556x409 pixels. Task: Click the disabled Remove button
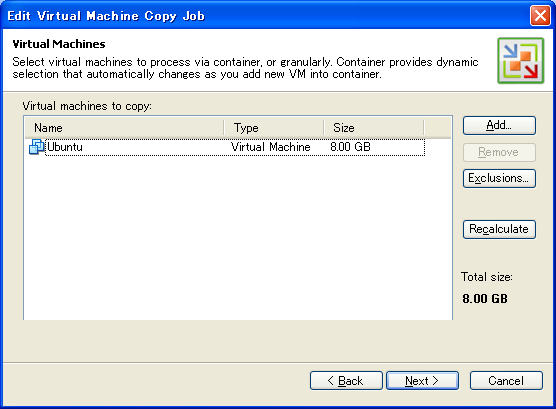point(499,152)
